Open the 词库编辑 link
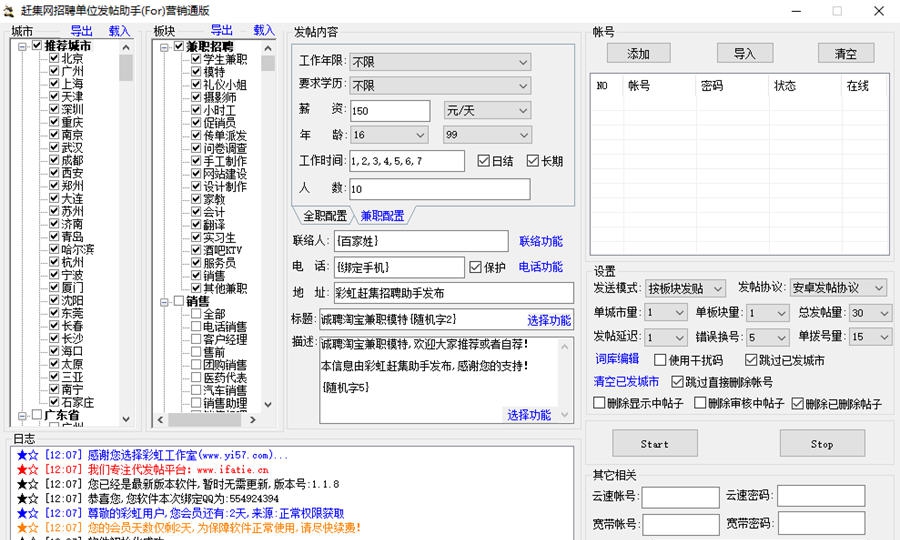 tap(617, 359)
